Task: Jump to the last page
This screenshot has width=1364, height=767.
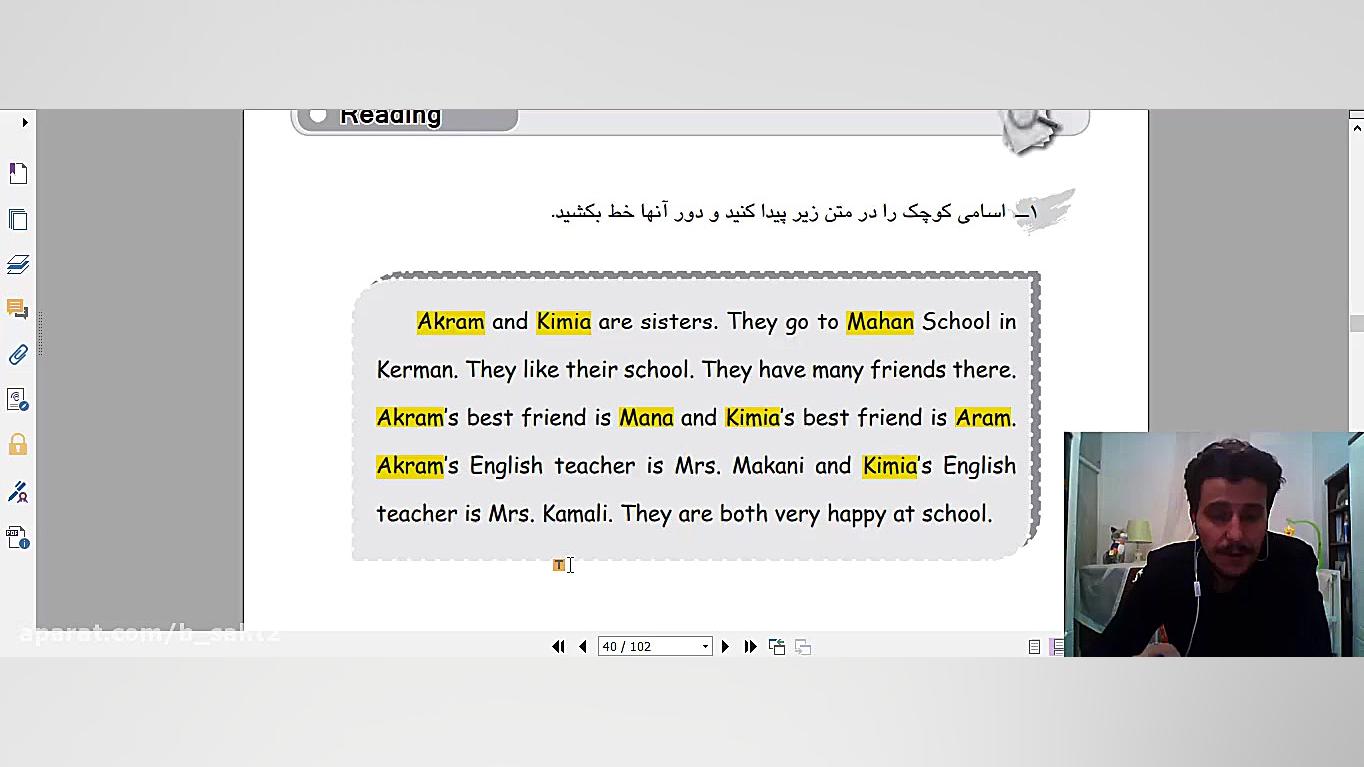Action: coord(750,647)
